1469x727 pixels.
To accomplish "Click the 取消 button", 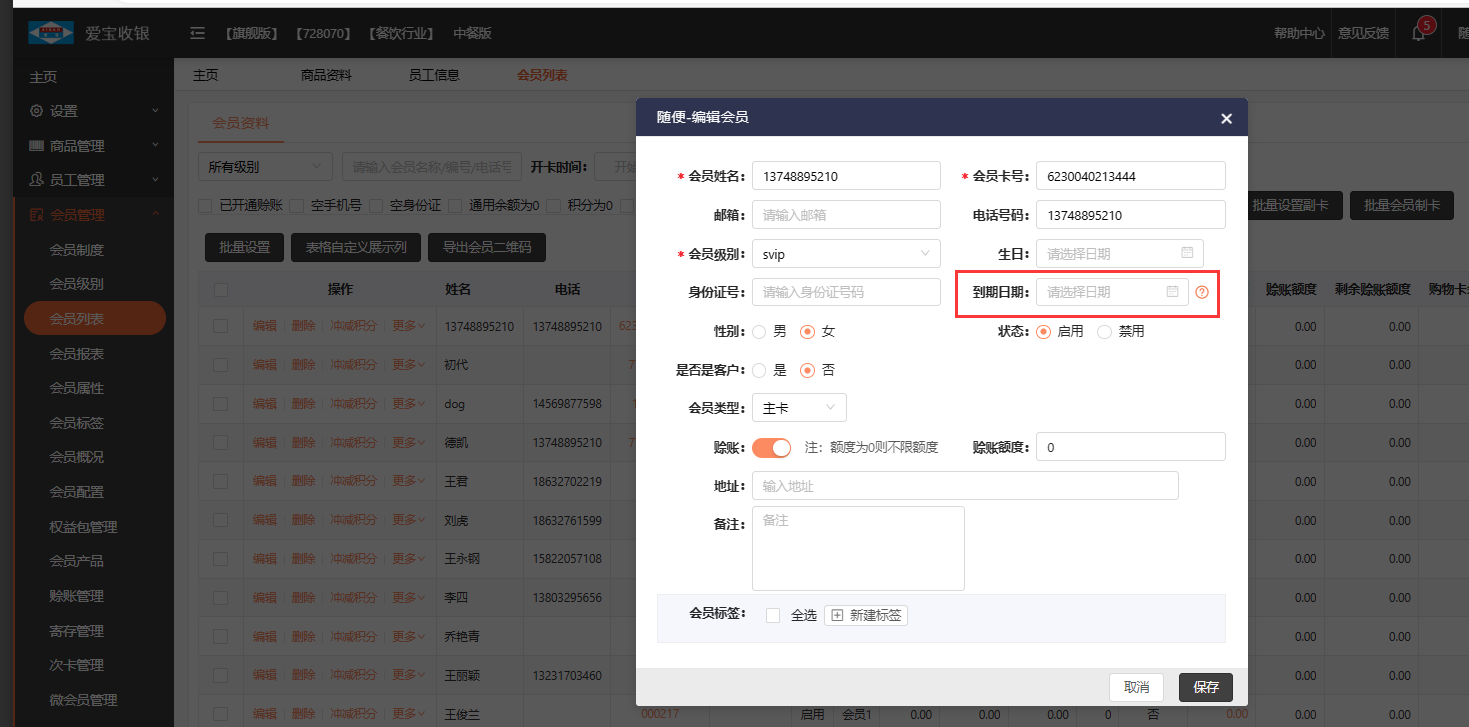I will [x=1136, y=687].
